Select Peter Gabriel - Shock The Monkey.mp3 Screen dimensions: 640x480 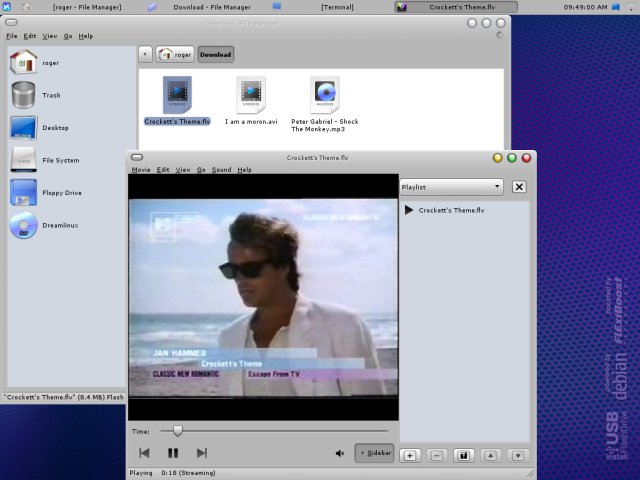click(x=324, y=104)
